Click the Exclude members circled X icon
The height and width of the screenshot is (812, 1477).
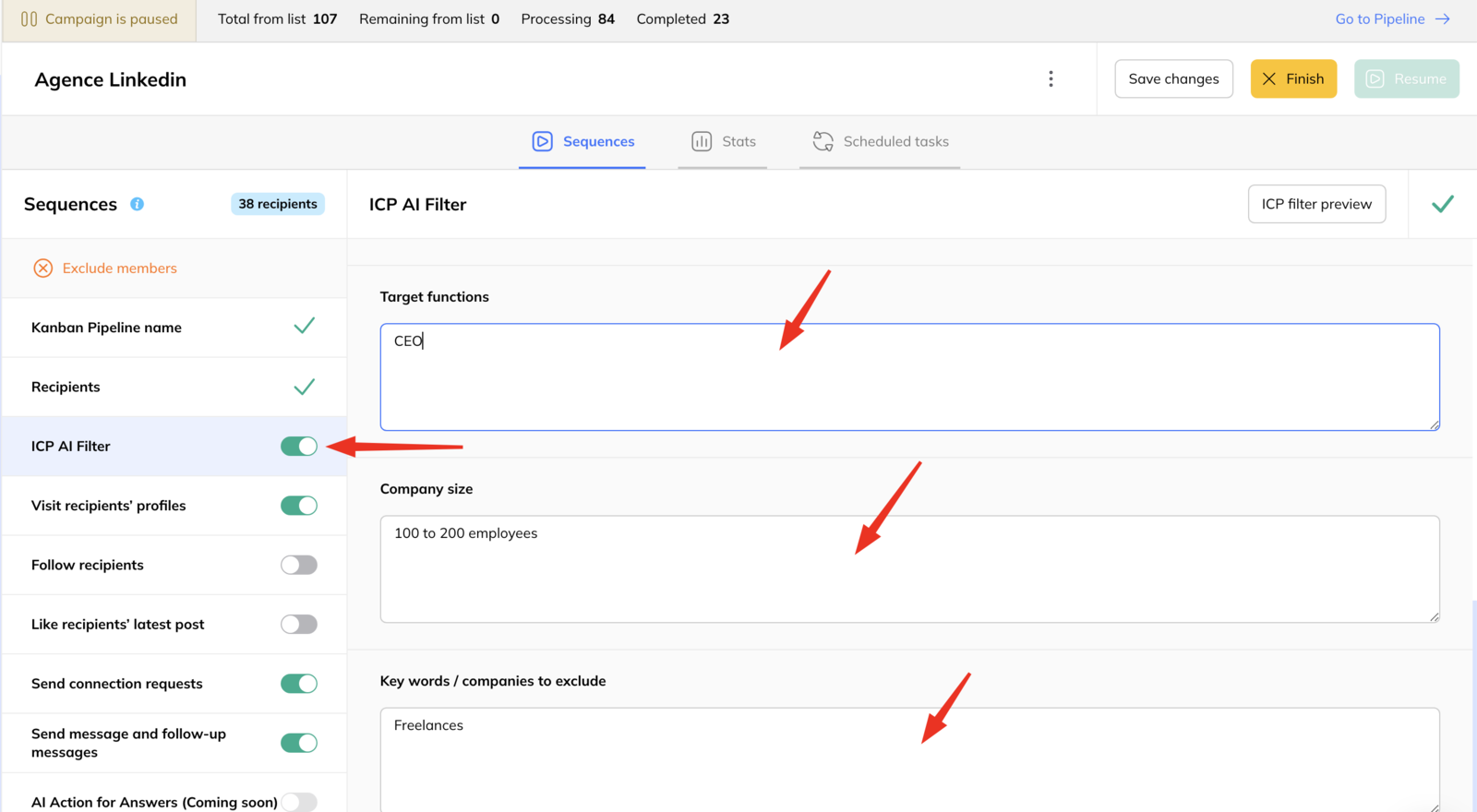point(43,269)
